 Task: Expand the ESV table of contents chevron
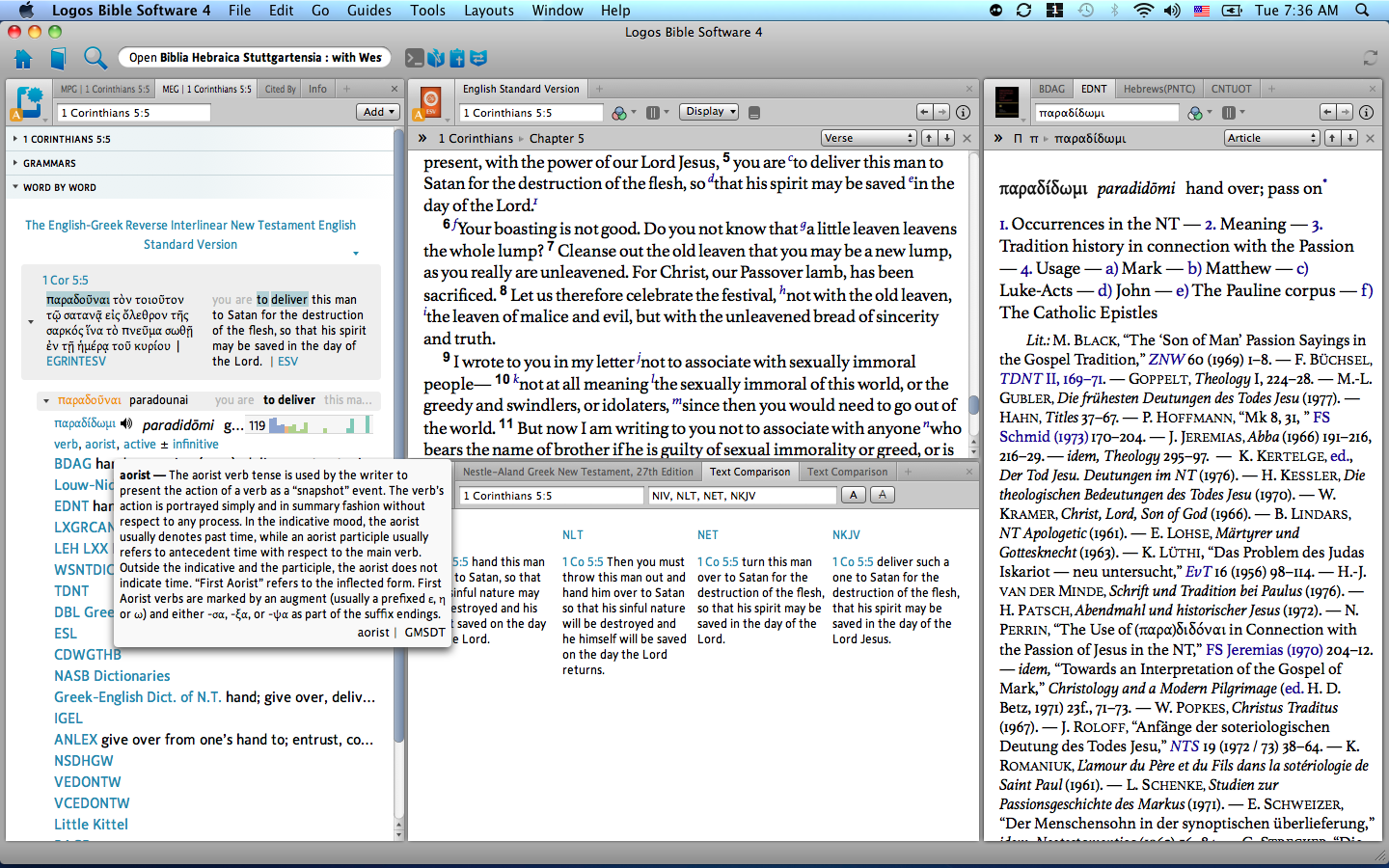(x=422, y=138)
